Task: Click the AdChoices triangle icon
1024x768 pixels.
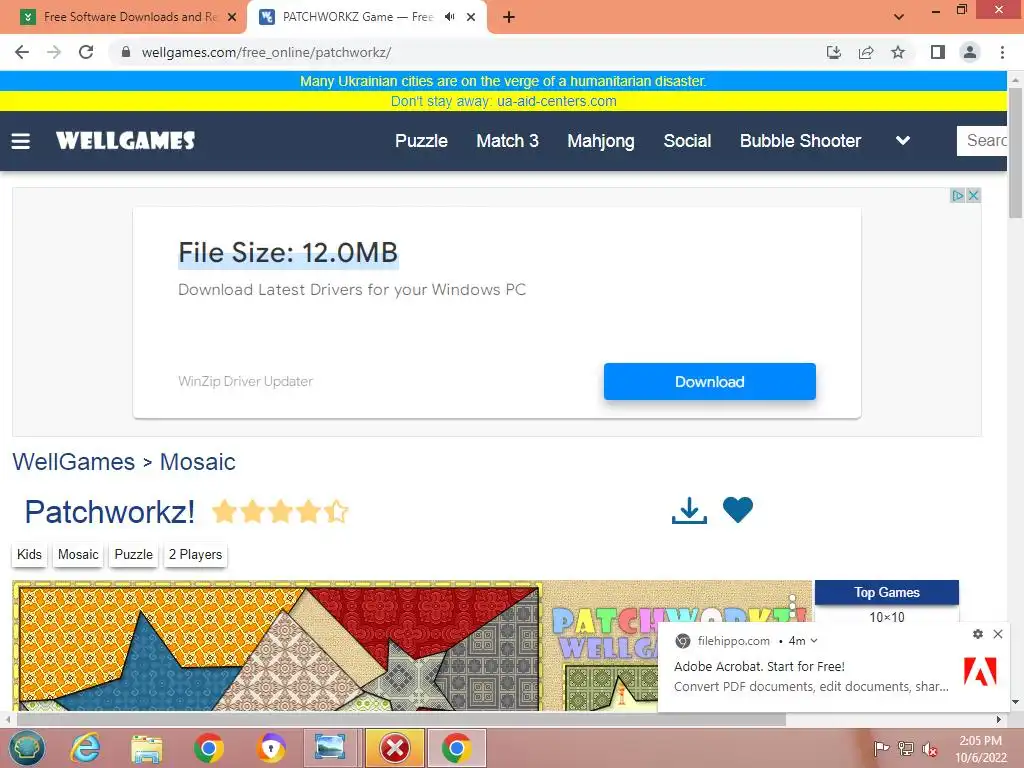Action: point(957,195)
